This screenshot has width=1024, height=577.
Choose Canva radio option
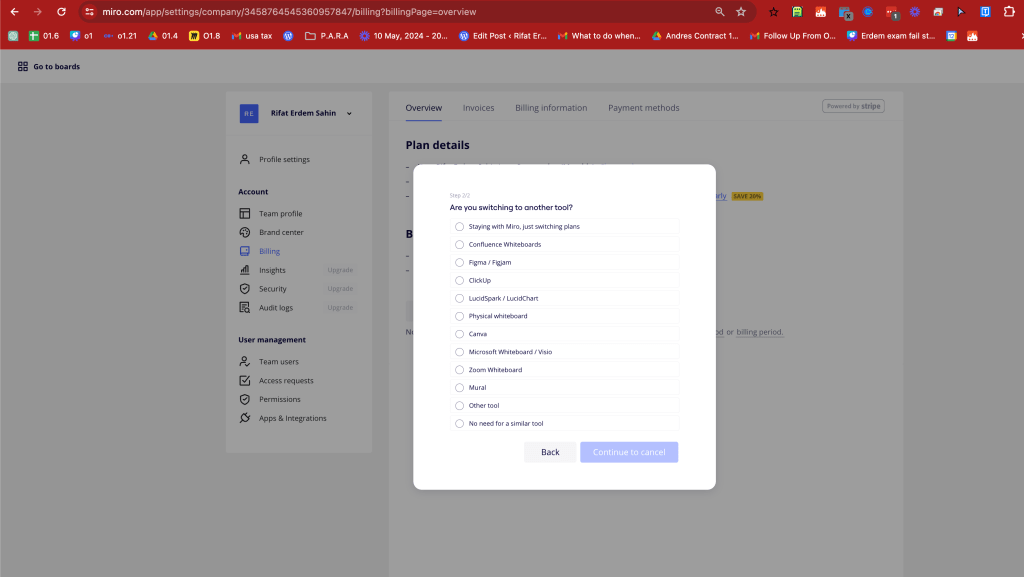pyautogui.click(x=459, y=334)
